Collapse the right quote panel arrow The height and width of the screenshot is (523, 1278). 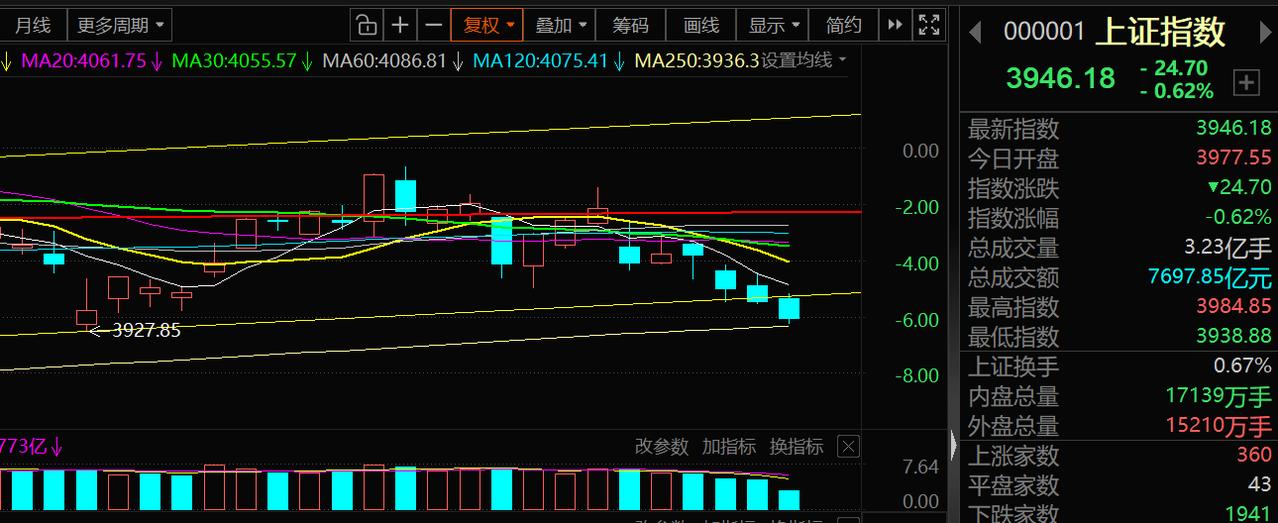pos(954,445)
